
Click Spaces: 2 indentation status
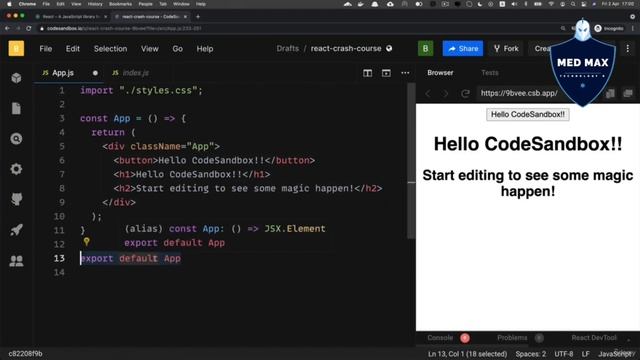point(531,354)
